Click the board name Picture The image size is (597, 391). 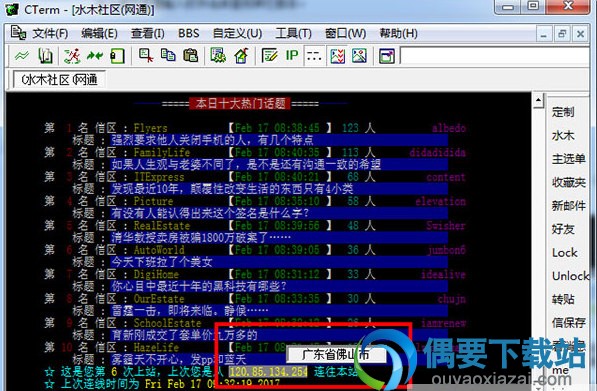tap(153, 201)
